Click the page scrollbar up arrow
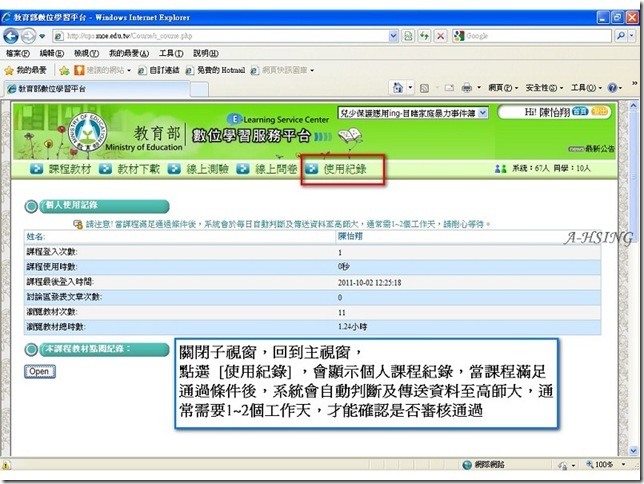 click(x=633, y=105)
